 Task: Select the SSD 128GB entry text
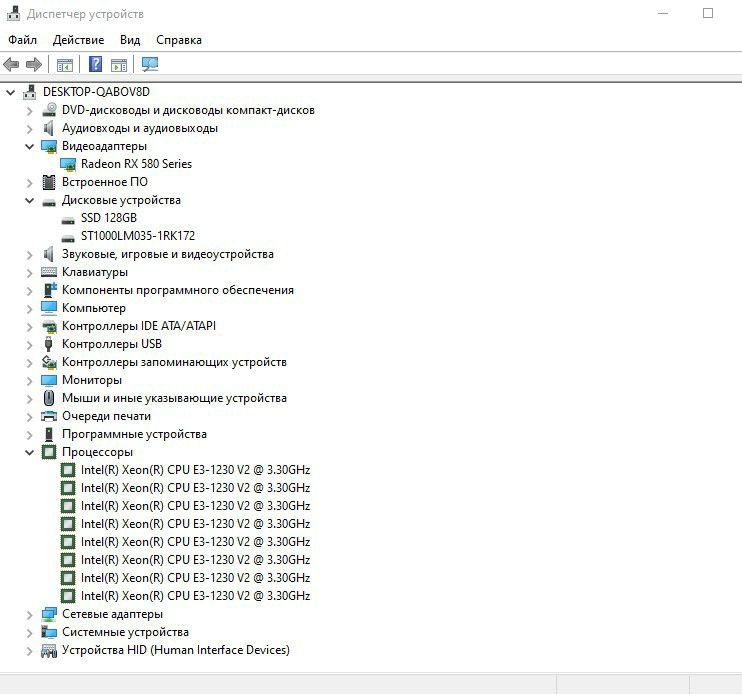point(108,218)
